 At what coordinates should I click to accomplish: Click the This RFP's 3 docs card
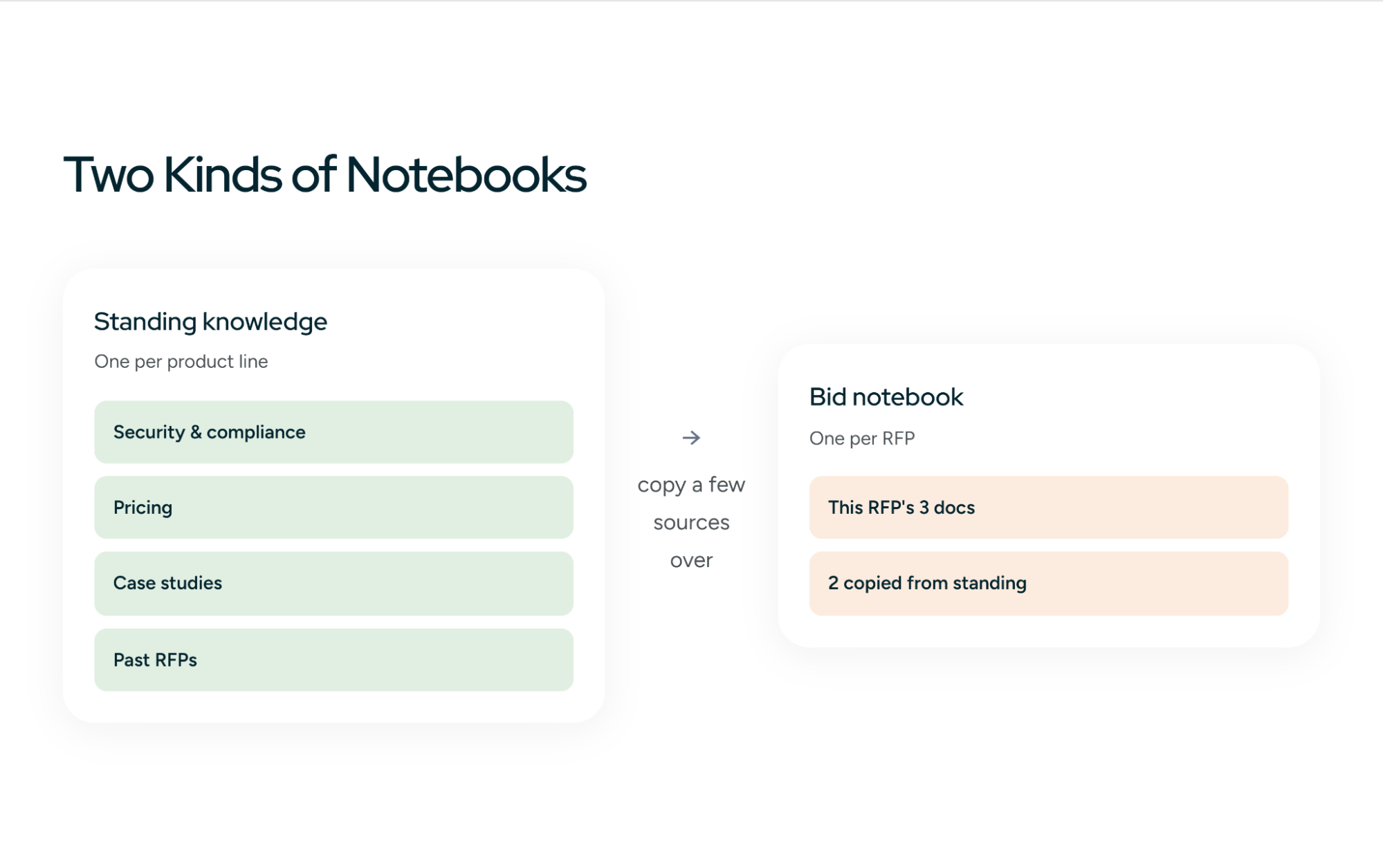(x=1048, y=508)
